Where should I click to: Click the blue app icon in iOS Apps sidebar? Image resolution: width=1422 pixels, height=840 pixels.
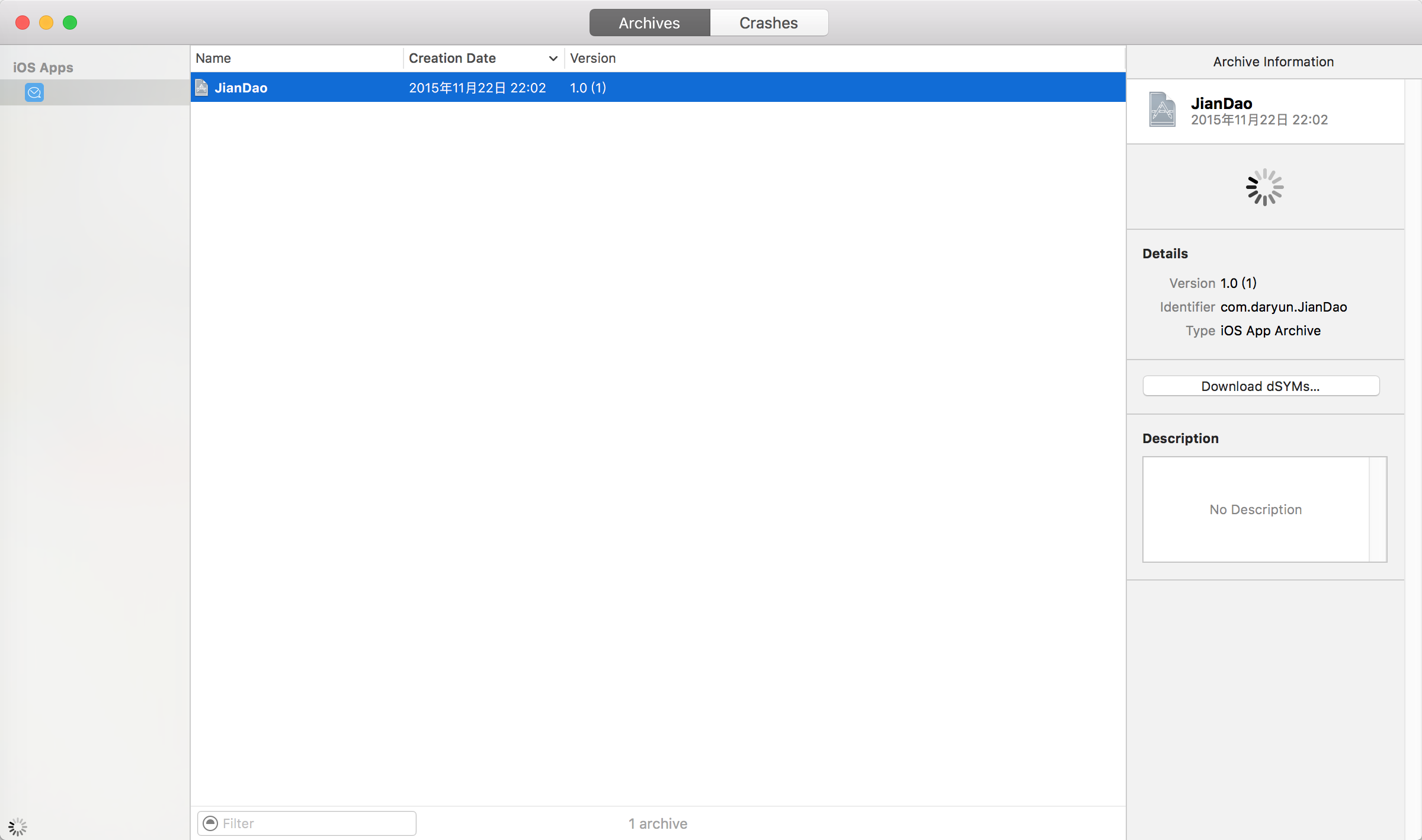click(34, 92)
